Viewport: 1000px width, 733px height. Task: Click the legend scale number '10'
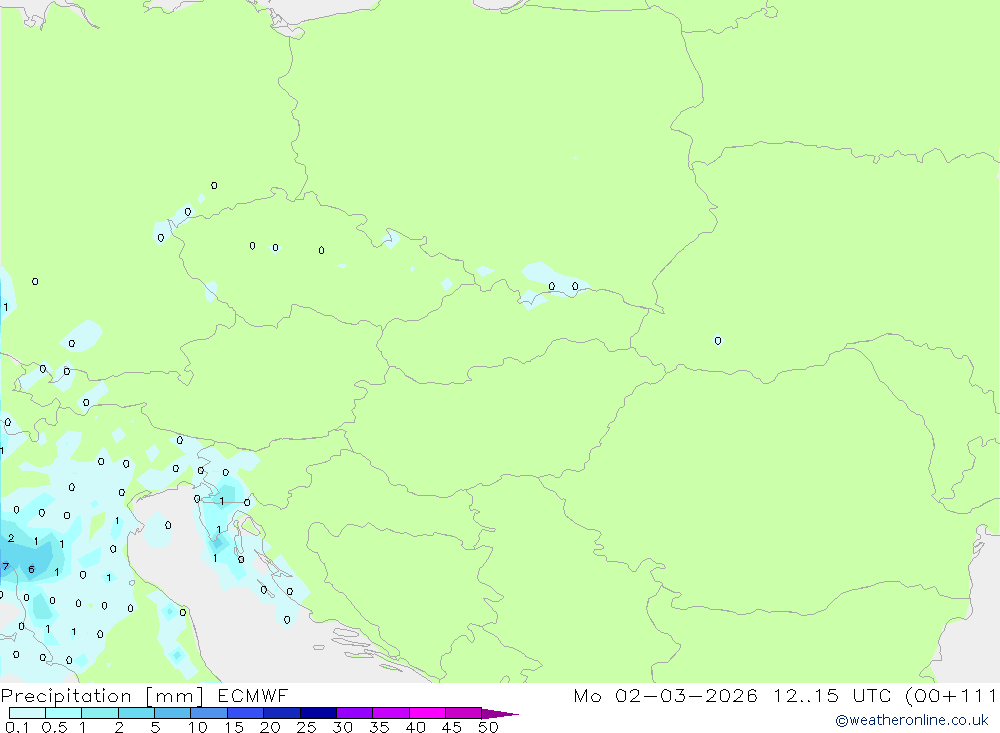pyautogui.click(x=198, y=727)
